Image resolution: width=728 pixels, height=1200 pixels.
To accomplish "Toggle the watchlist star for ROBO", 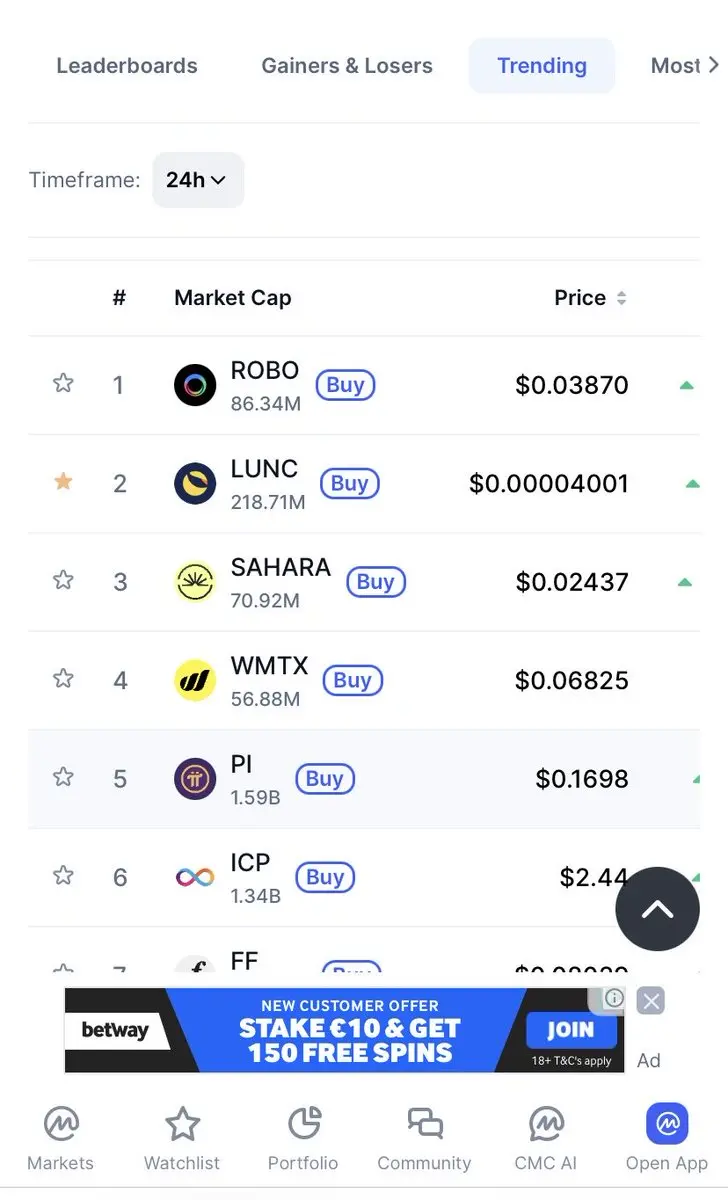I will click(x=63, y=383).
